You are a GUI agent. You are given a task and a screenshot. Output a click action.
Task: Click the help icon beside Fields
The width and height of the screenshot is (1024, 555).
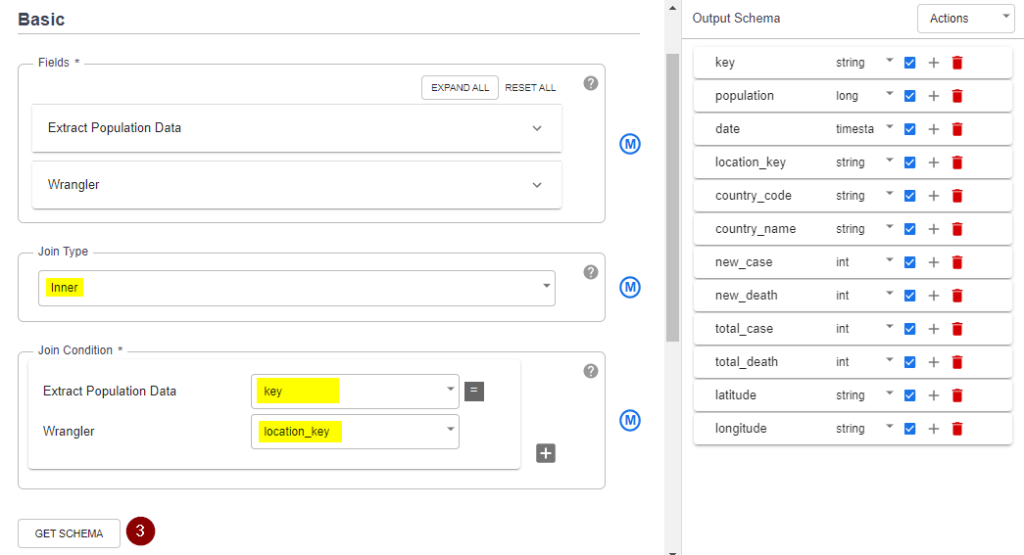pyautogui.click(x=591, y=83)
